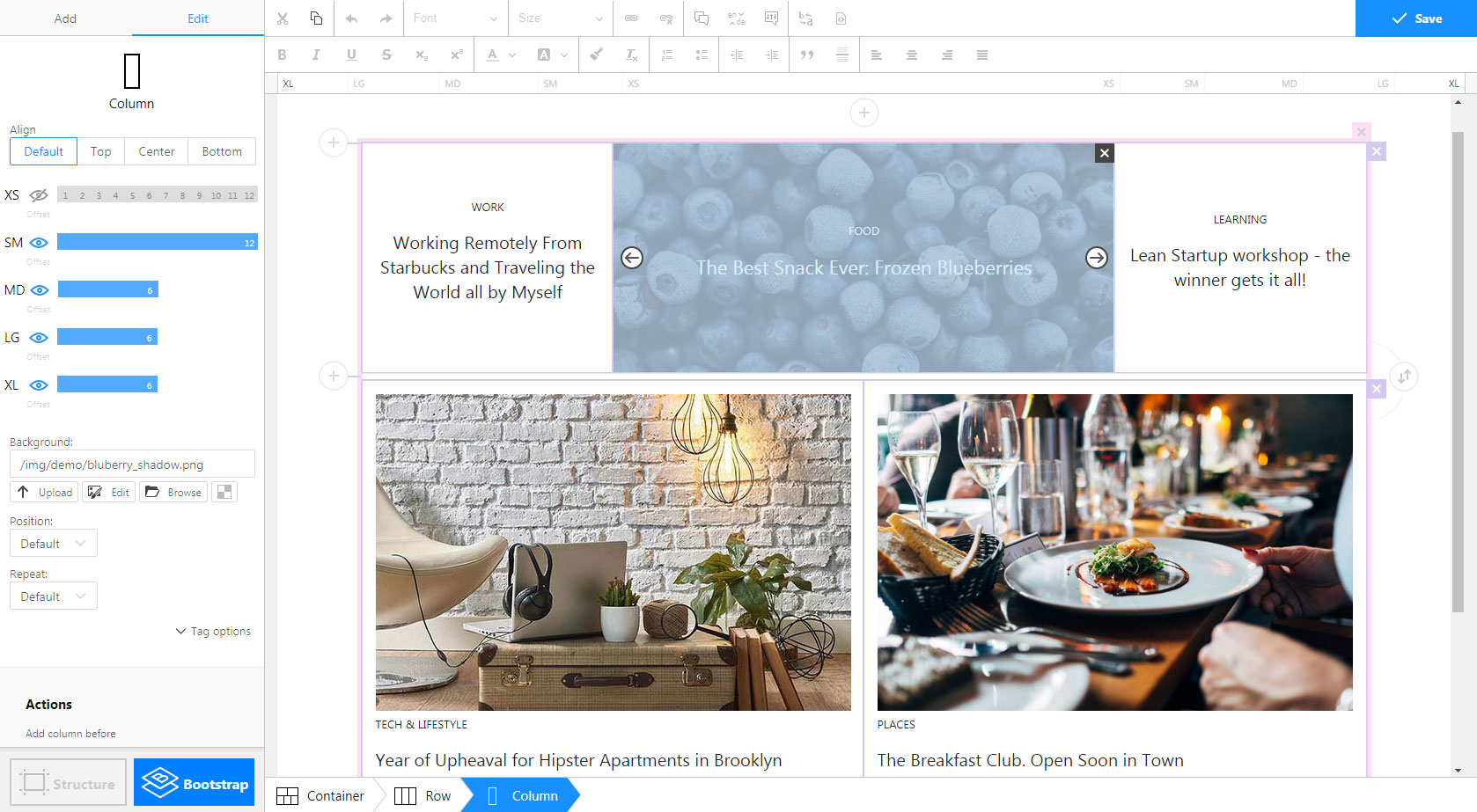Toggle strikethrough formatting

[x=386, y=55]
